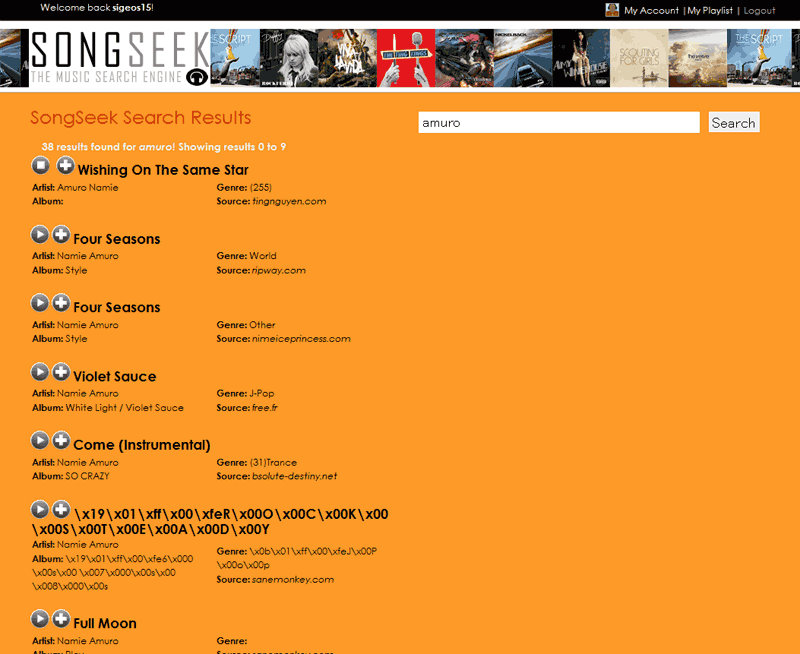Play Four Seasons from nimeiceprincess.com
The image size is (800, 654).
point(40,303)
